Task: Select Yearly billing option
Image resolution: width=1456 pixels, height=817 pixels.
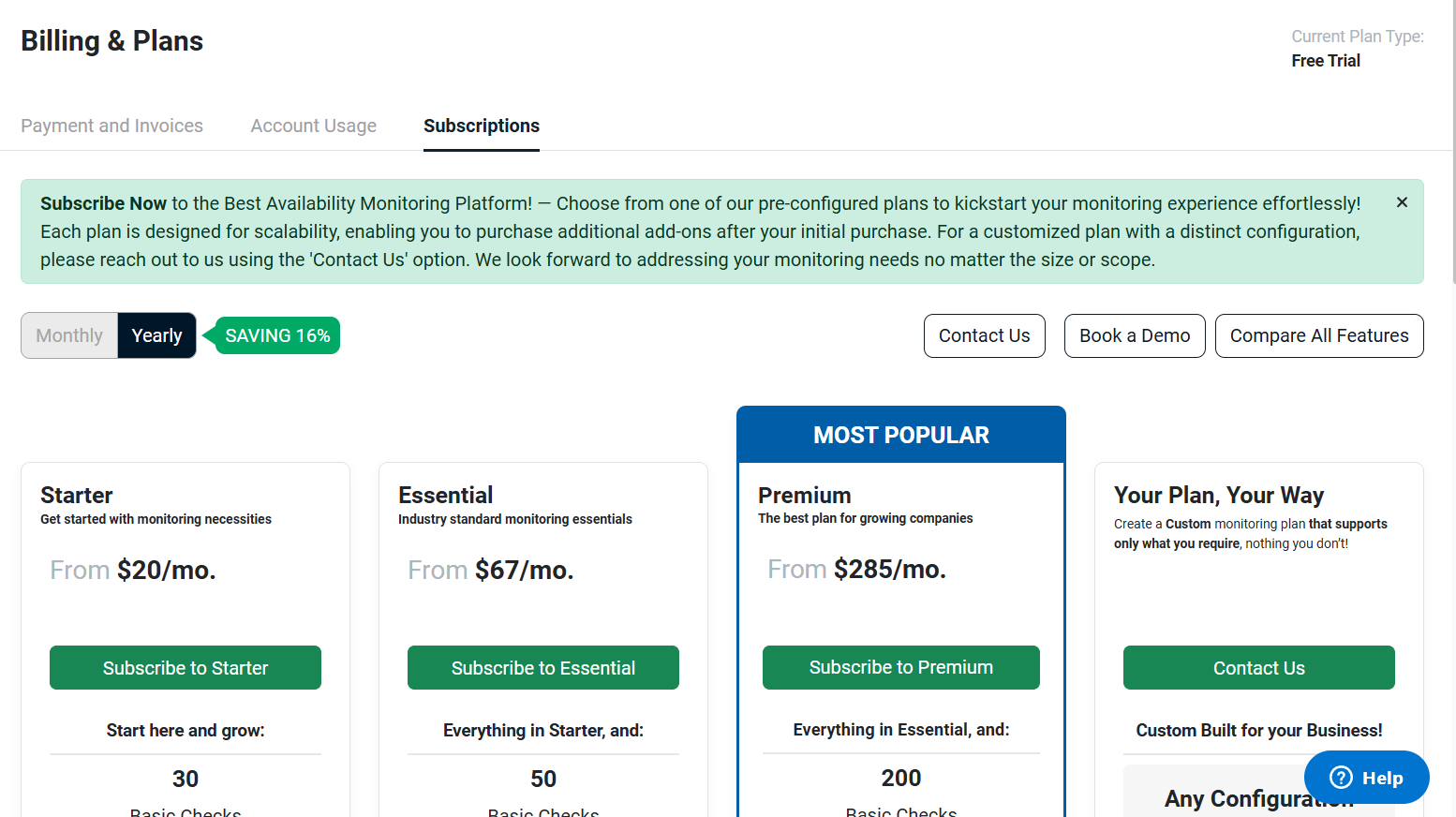Action: 156,335
